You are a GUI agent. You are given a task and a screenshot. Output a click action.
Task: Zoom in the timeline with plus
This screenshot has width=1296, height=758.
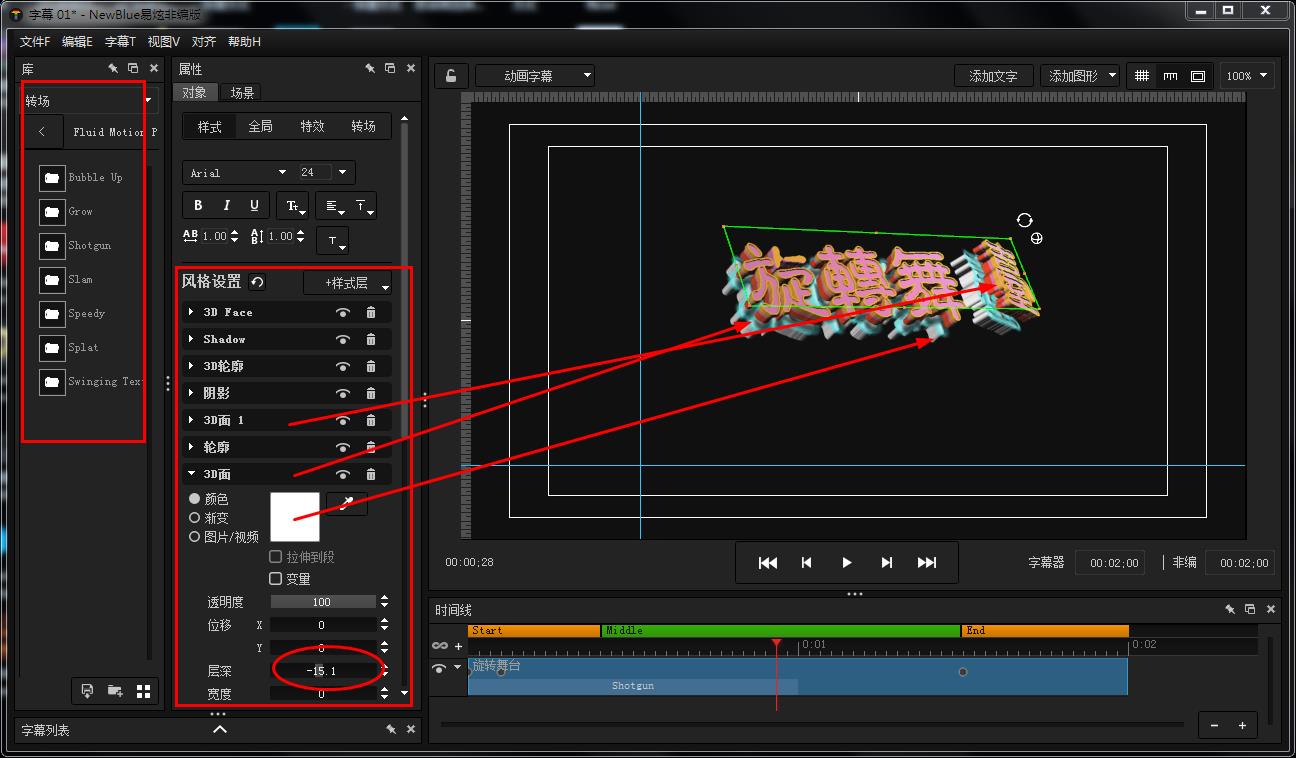1242,726
